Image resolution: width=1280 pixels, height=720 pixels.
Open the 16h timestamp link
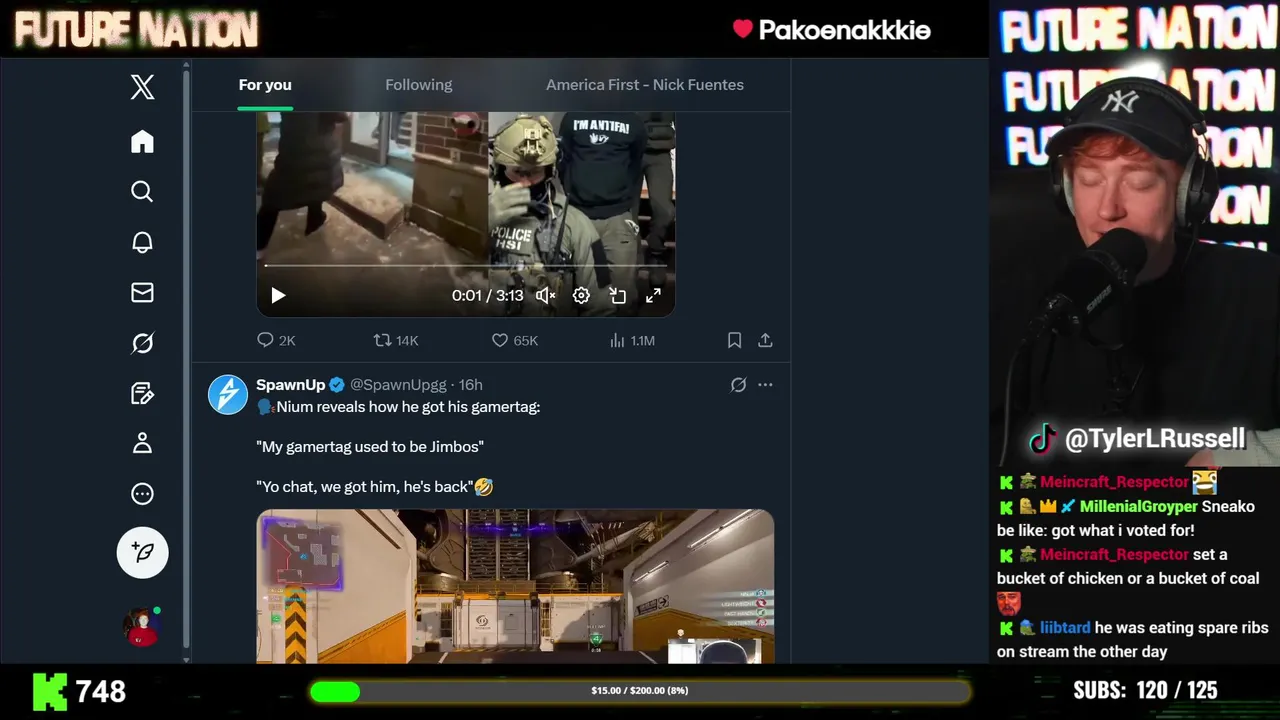[x=470, y=385]
